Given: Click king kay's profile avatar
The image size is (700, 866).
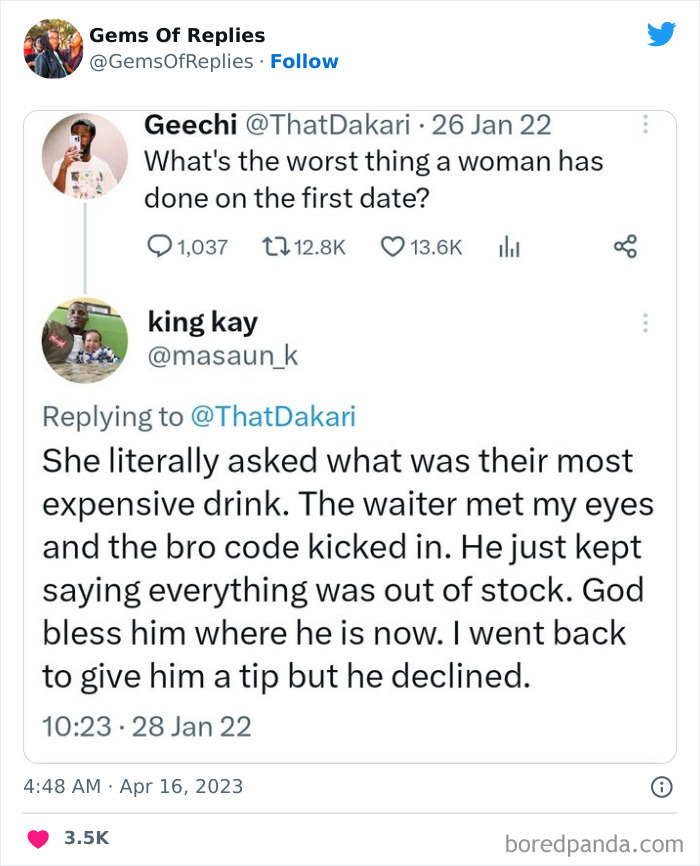Looking at the screenshot, I should click(84, 340).
